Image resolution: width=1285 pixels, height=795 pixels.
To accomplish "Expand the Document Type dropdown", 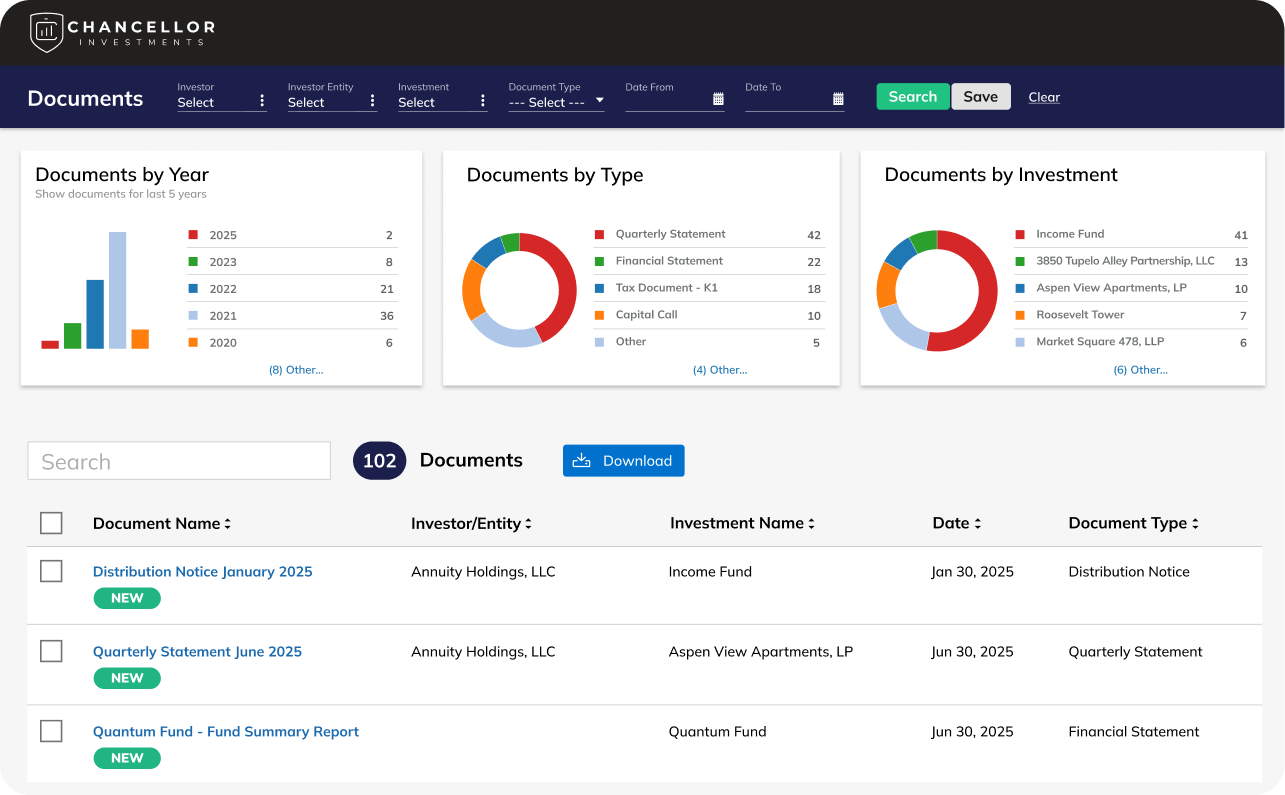I will pos(599,101).
